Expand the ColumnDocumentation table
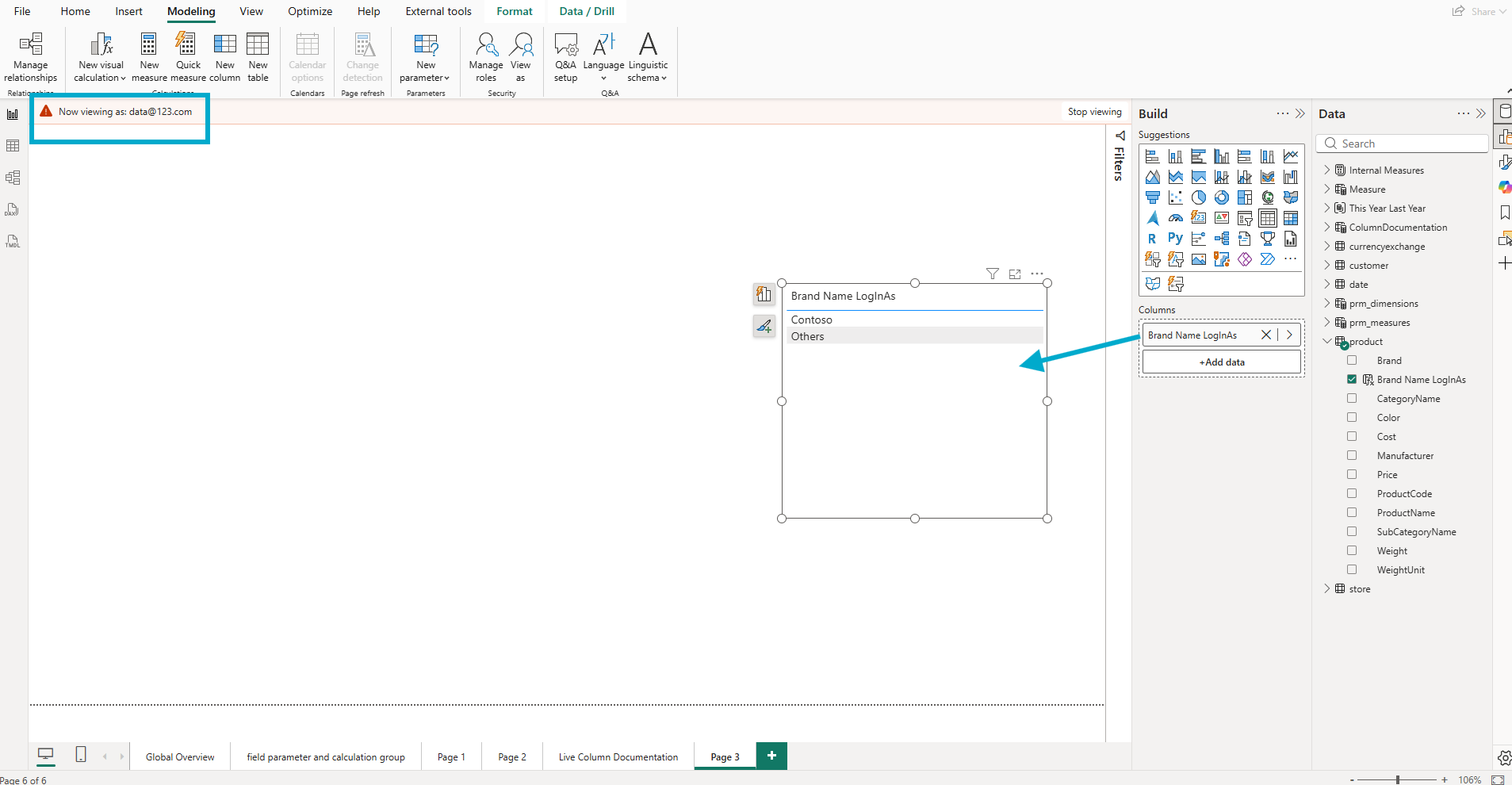The height and width of the screenshot is (785, 1512). [1327, 227]
